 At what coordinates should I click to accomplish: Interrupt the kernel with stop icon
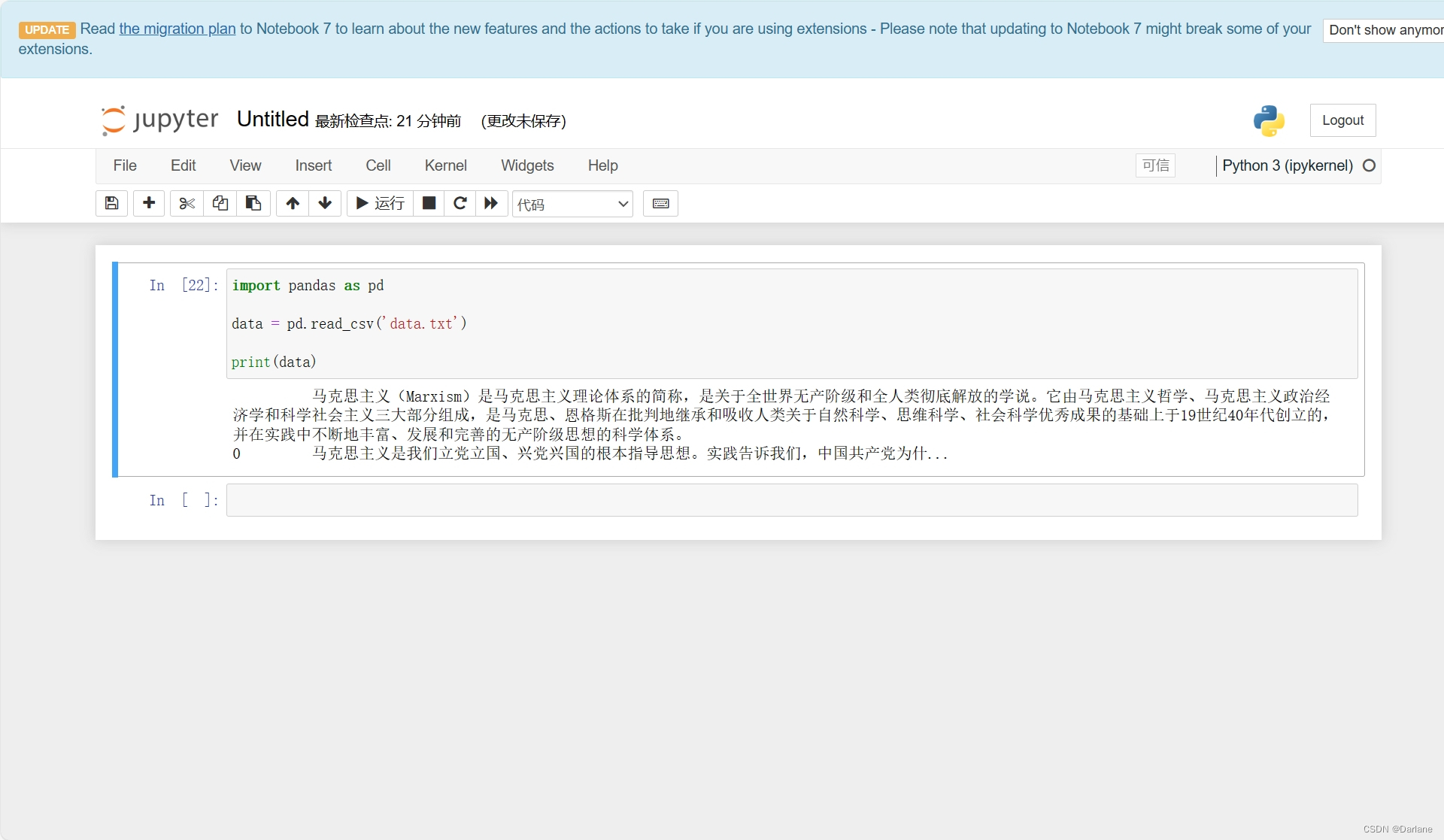429,203
